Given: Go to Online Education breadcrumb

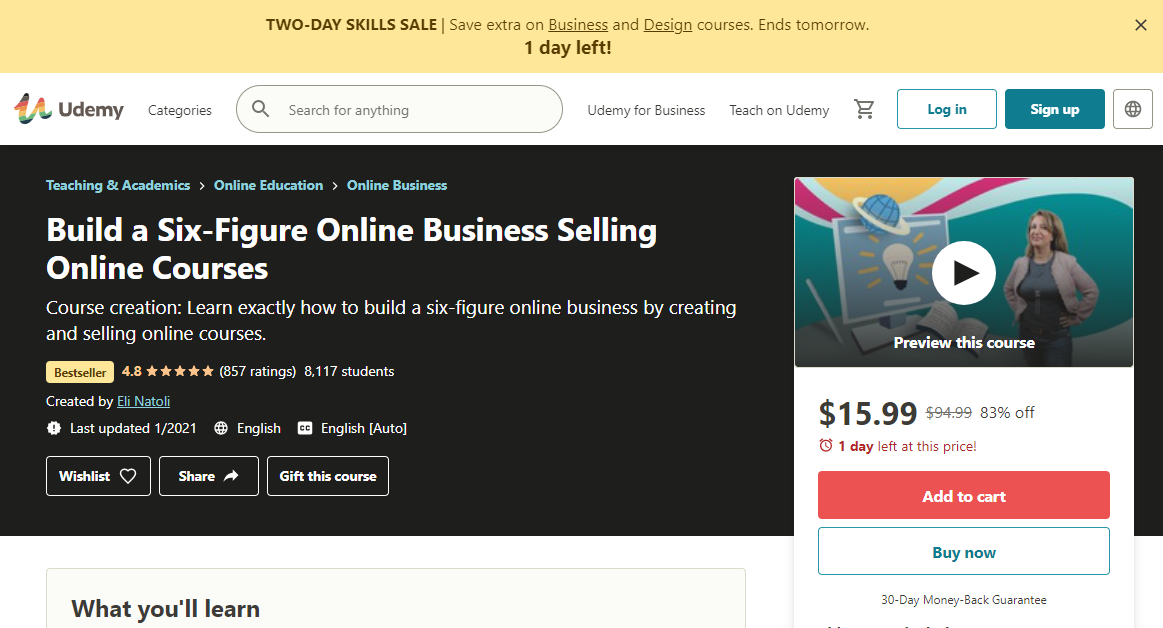Looking at the screenshot, I should [268, 185].
